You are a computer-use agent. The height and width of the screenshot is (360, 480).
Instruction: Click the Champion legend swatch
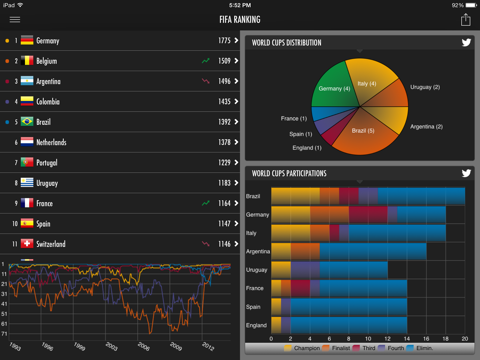(x=288, y=348)
